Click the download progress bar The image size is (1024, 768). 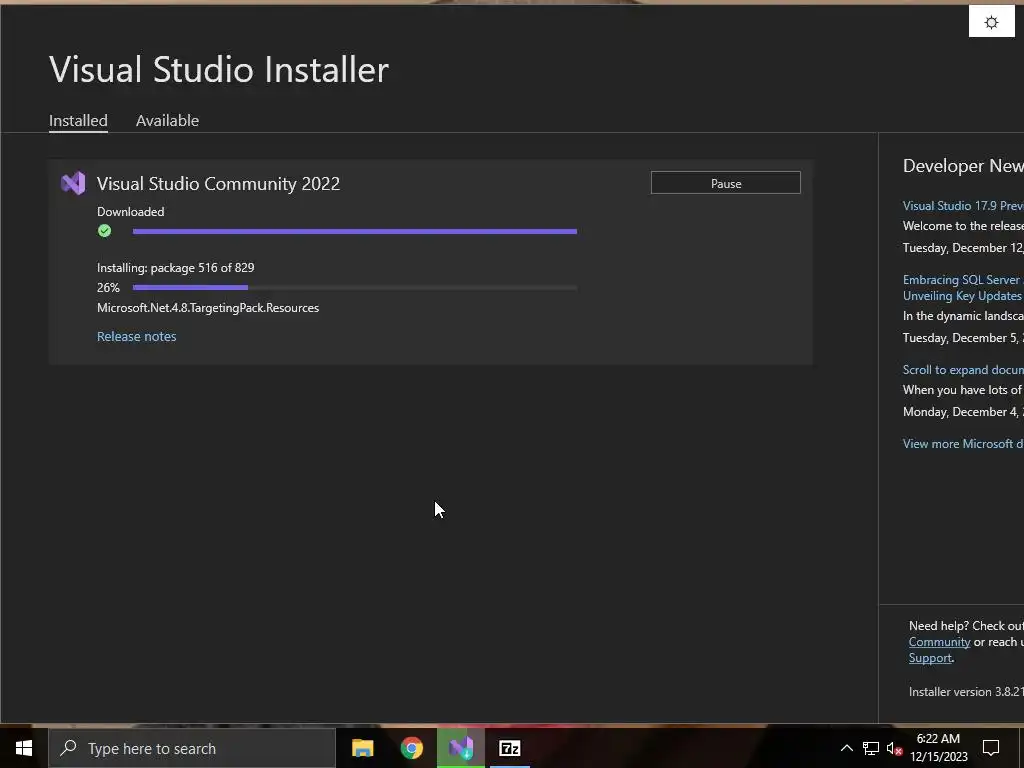pos(355,231)
